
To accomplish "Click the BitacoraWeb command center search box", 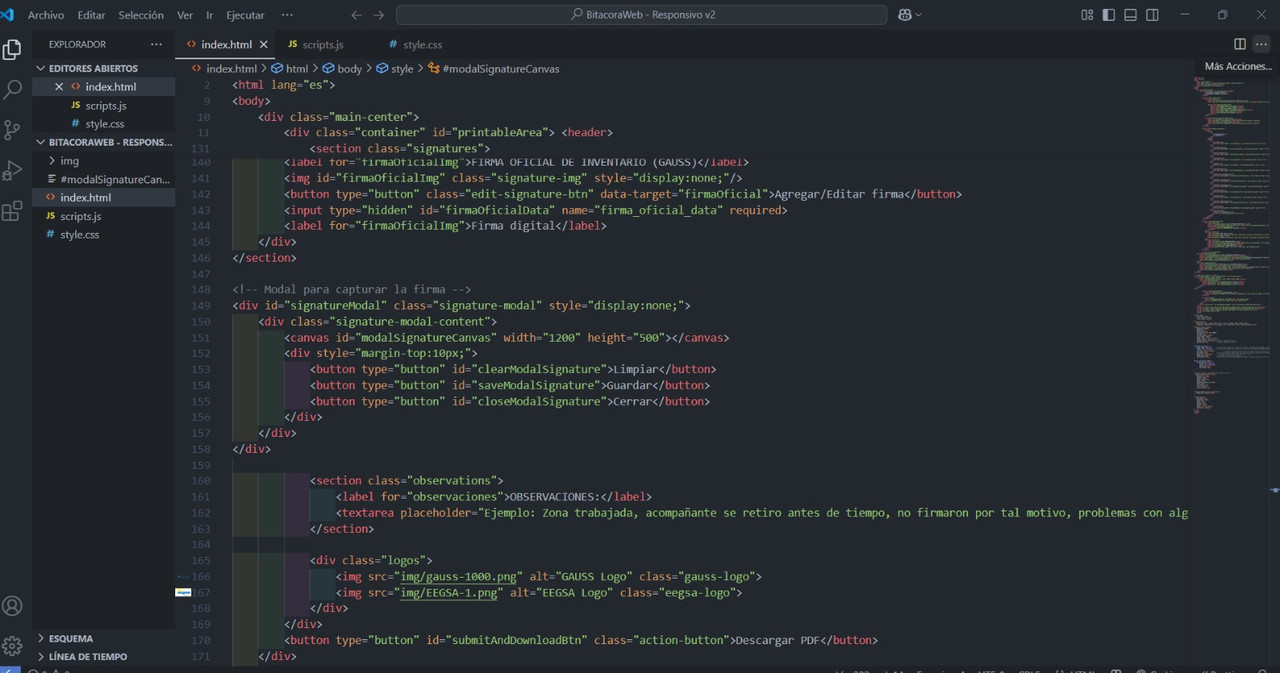I will [641, 15].
